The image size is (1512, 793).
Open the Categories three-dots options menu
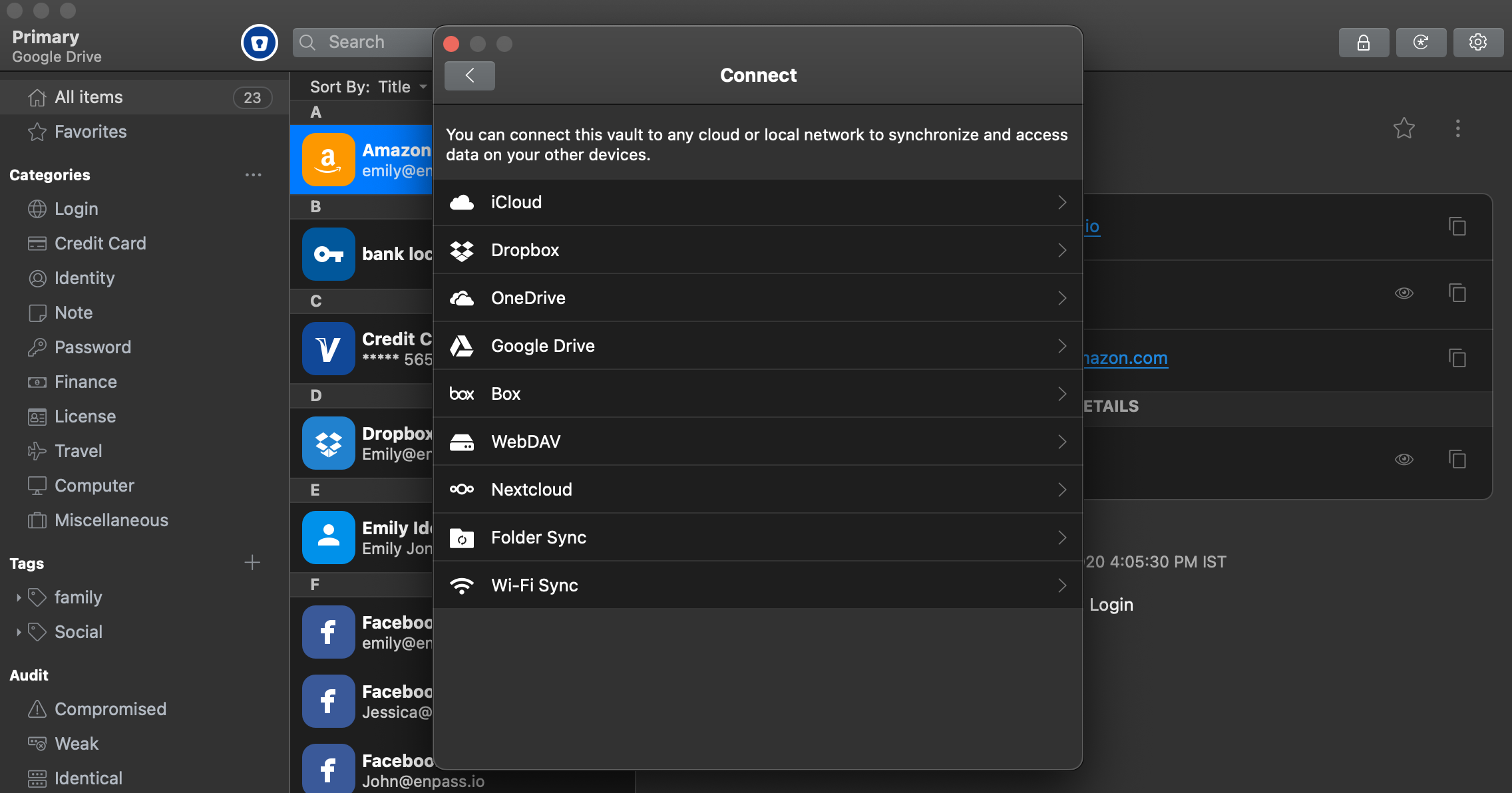point(253,175)
